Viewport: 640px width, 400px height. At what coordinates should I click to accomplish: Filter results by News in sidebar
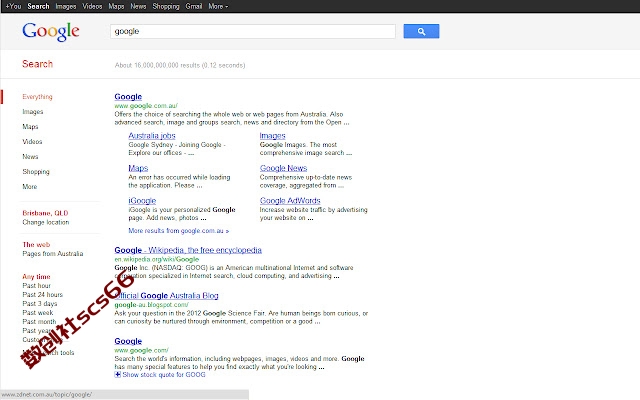pos(30,157)
